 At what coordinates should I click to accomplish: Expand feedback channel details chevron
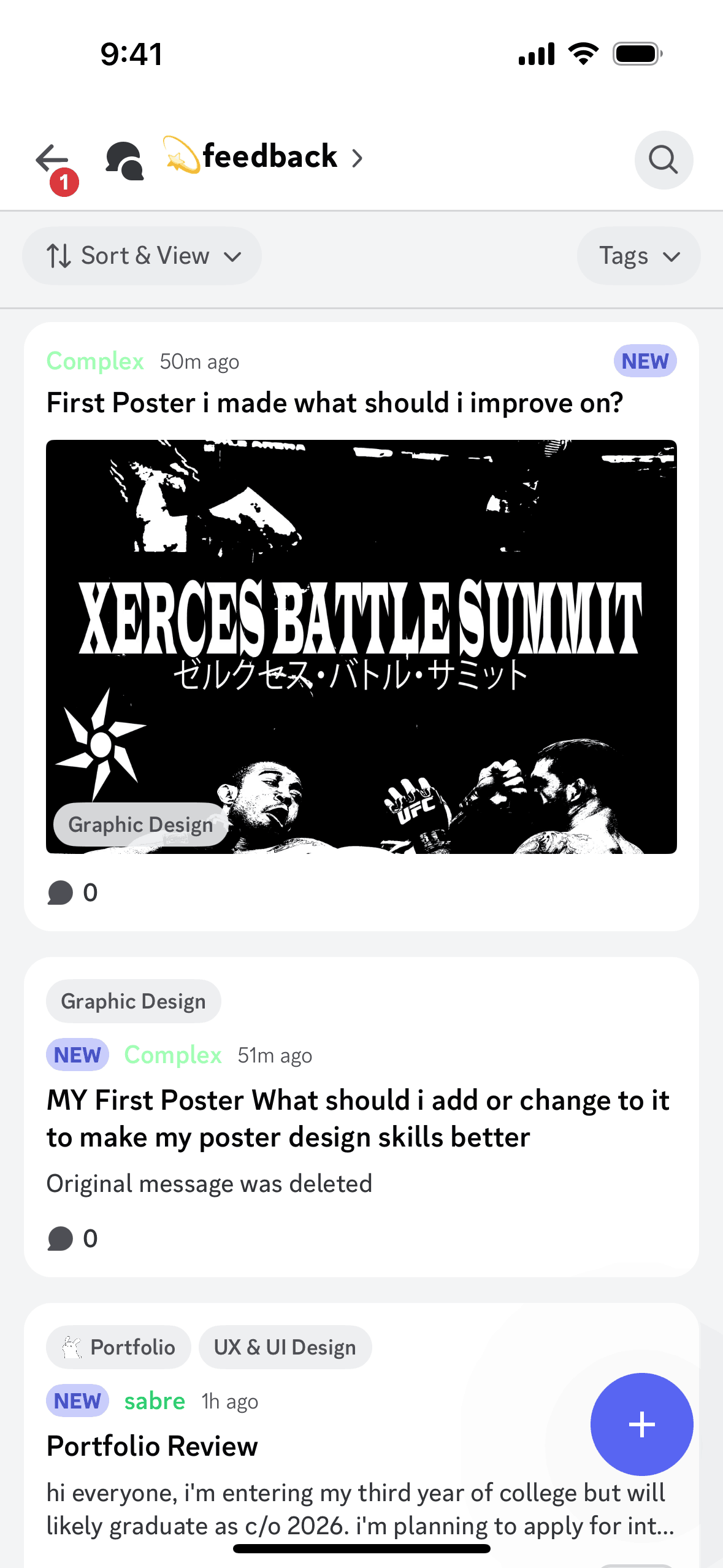[358, 159]
